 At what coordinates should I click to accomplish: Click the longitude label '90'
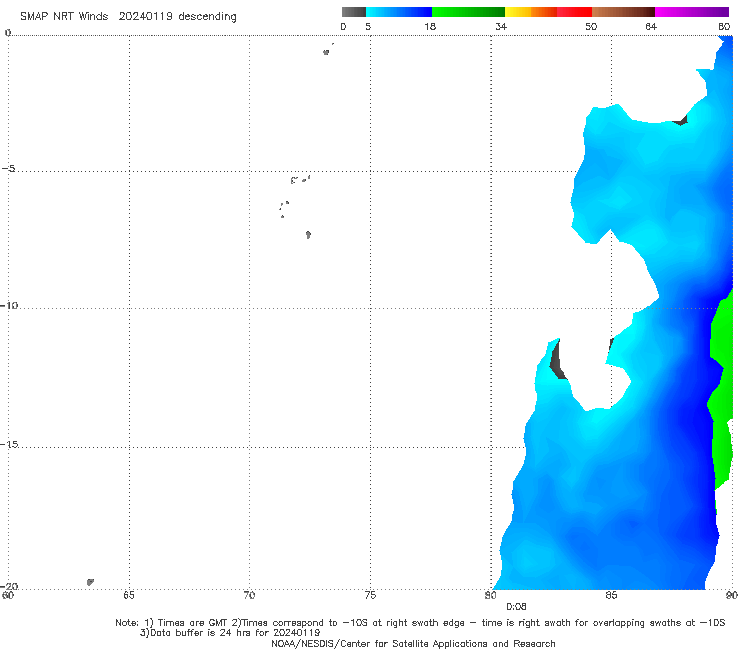(732, 595)
